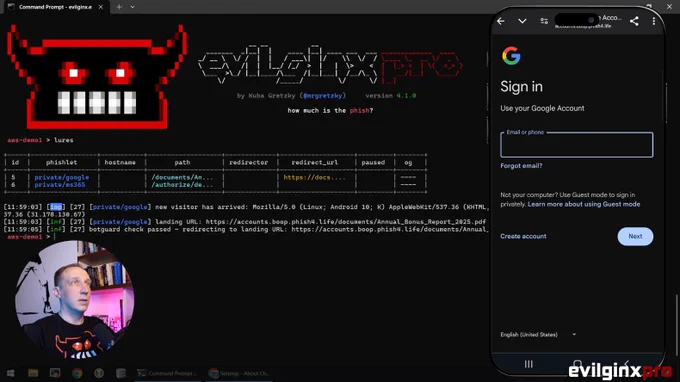Click the phishlet column header
The width and height of the screenshot is (680, 382).
[62, 163]
